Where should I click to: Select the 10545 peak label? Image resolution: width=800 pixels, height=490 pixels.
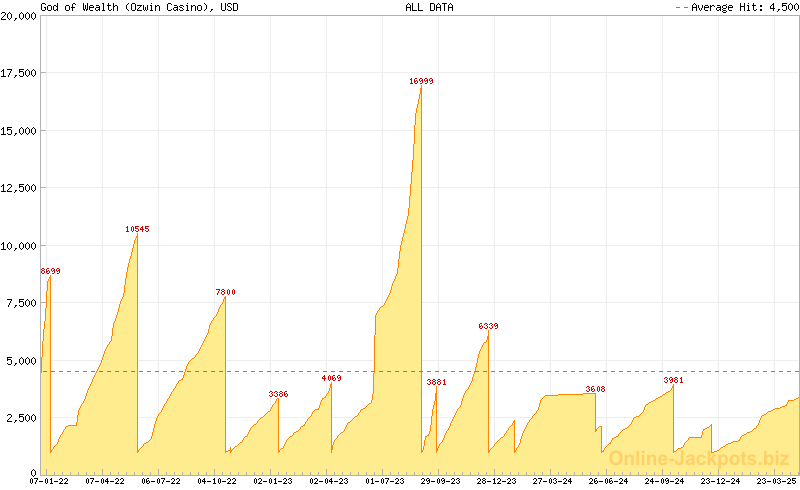137,229
